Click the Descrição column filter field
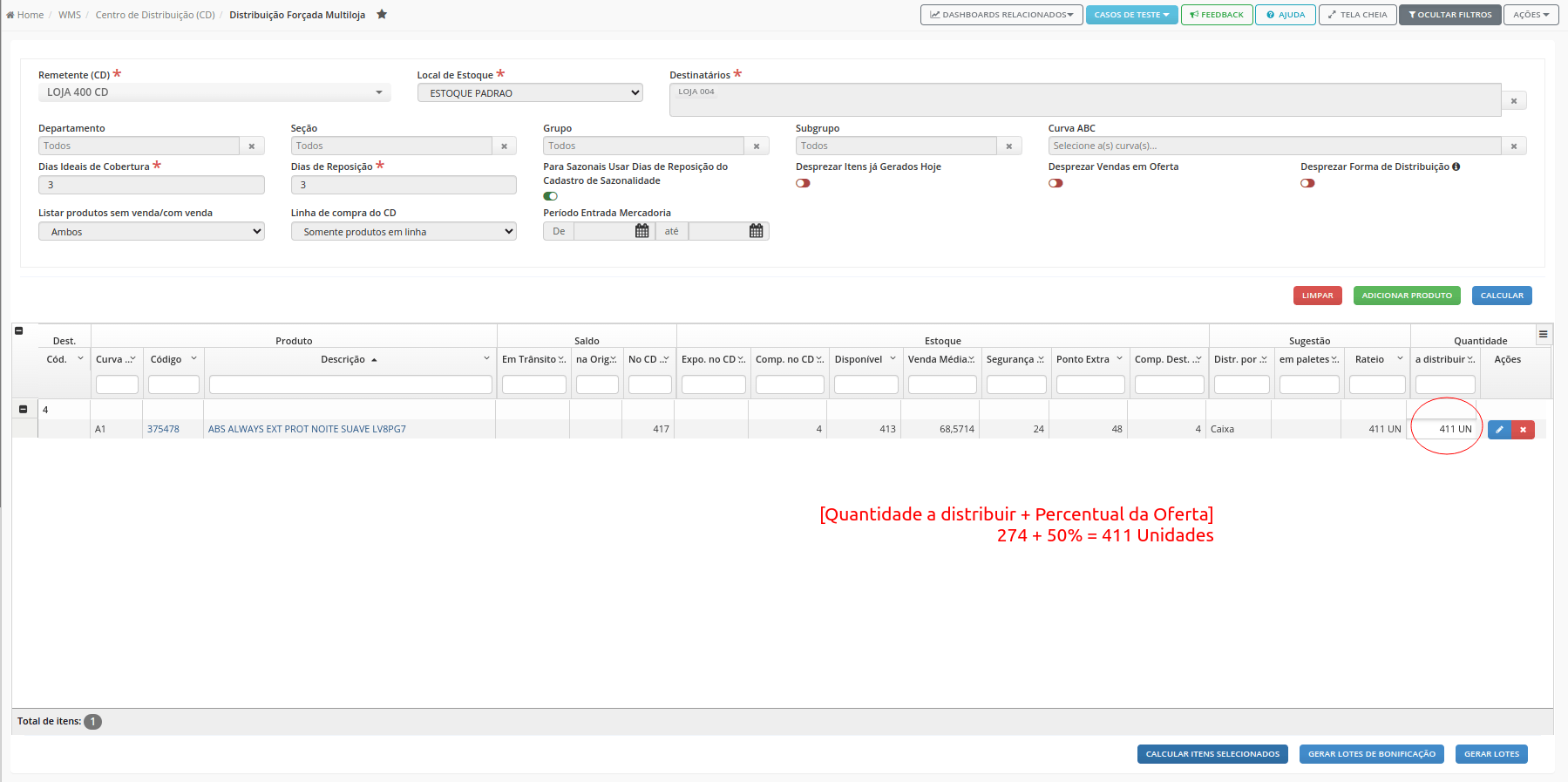1568x782 pixels. tap(350, 384)
